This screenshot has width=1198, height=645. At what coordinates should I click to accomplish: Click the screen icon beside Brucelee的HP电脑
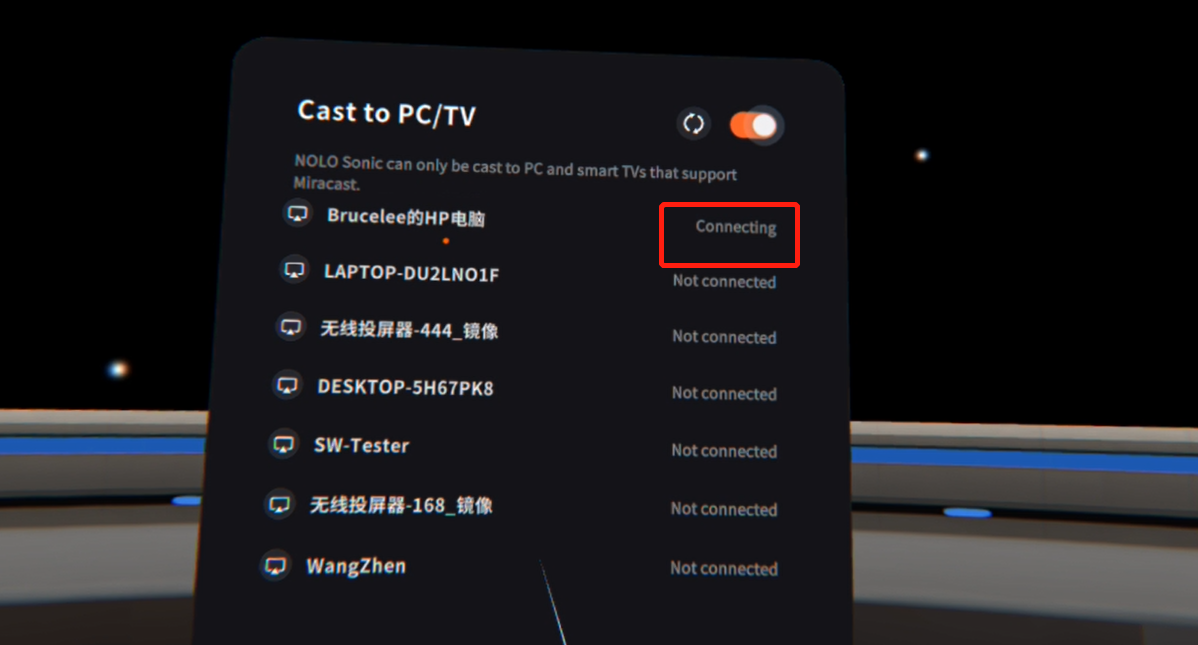(297, 213)
